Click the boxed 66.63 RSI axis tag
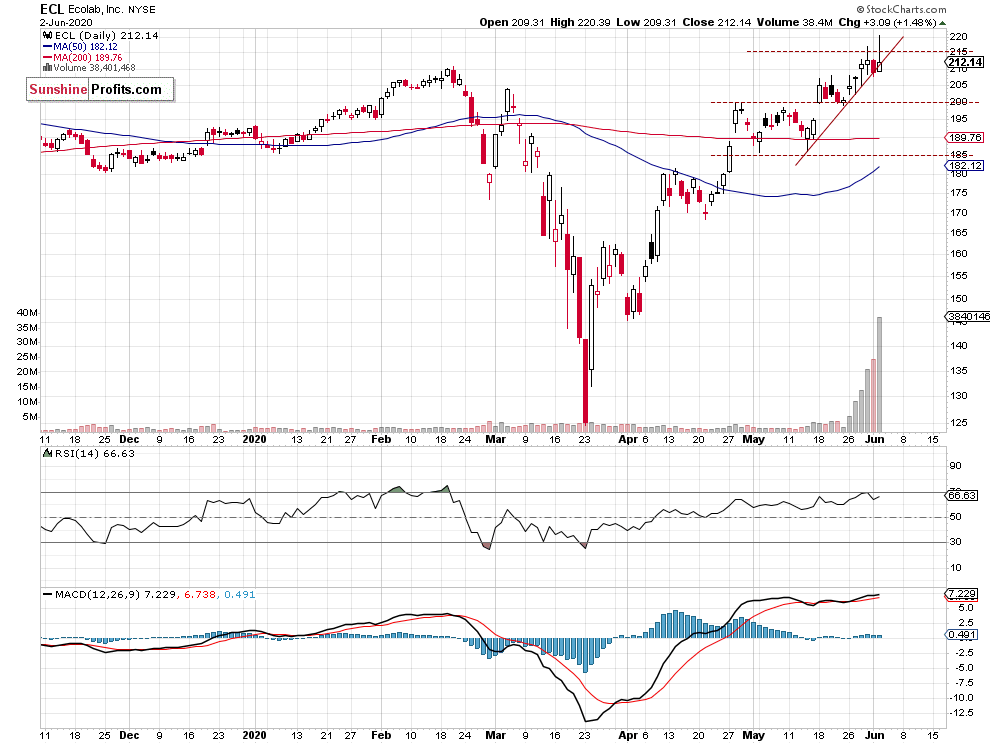The height and width of the screenshot is (744, 990). tap(962, 496)
